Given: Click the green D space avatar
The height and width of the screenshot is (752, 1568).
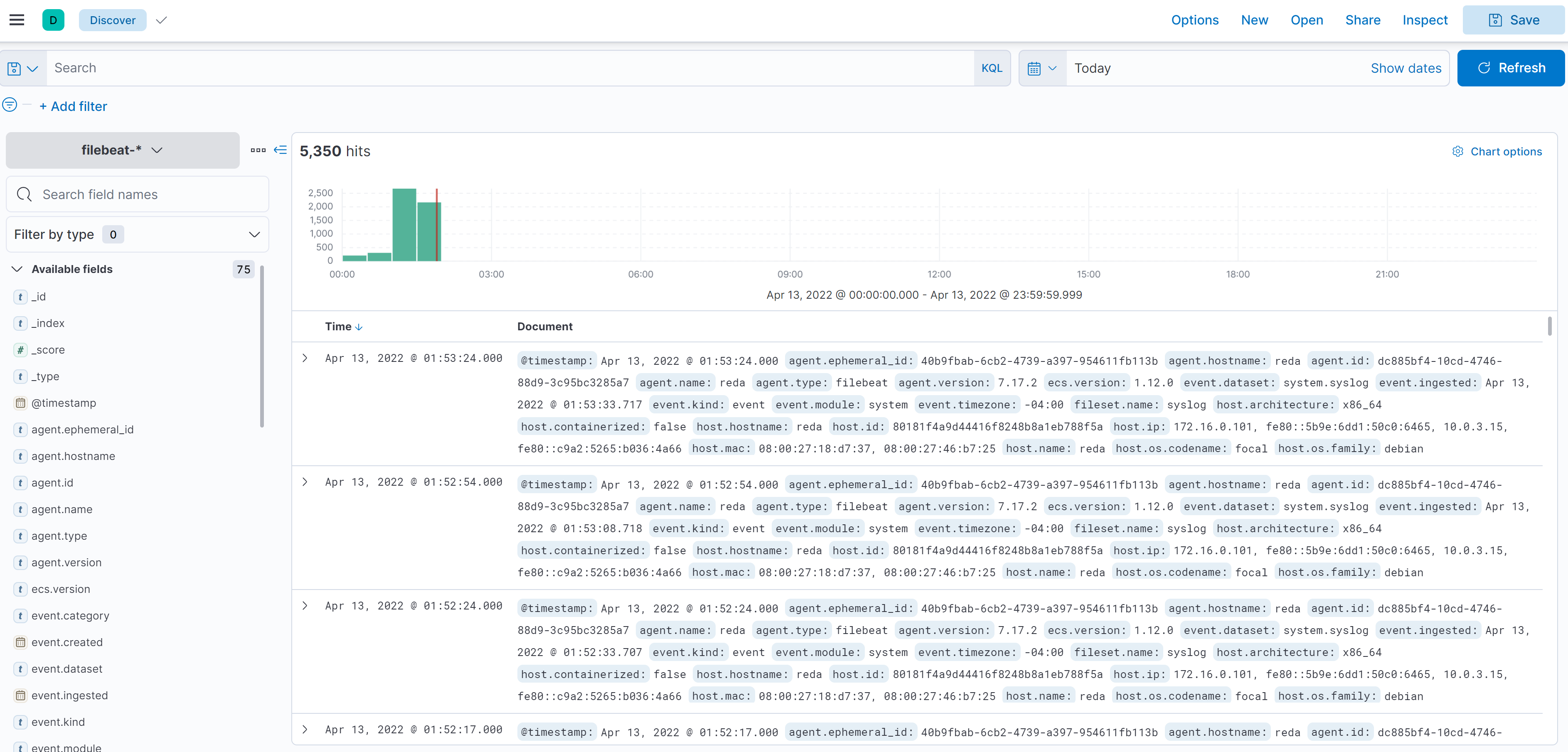Looking at the screenshot, I should coord(53,20).
